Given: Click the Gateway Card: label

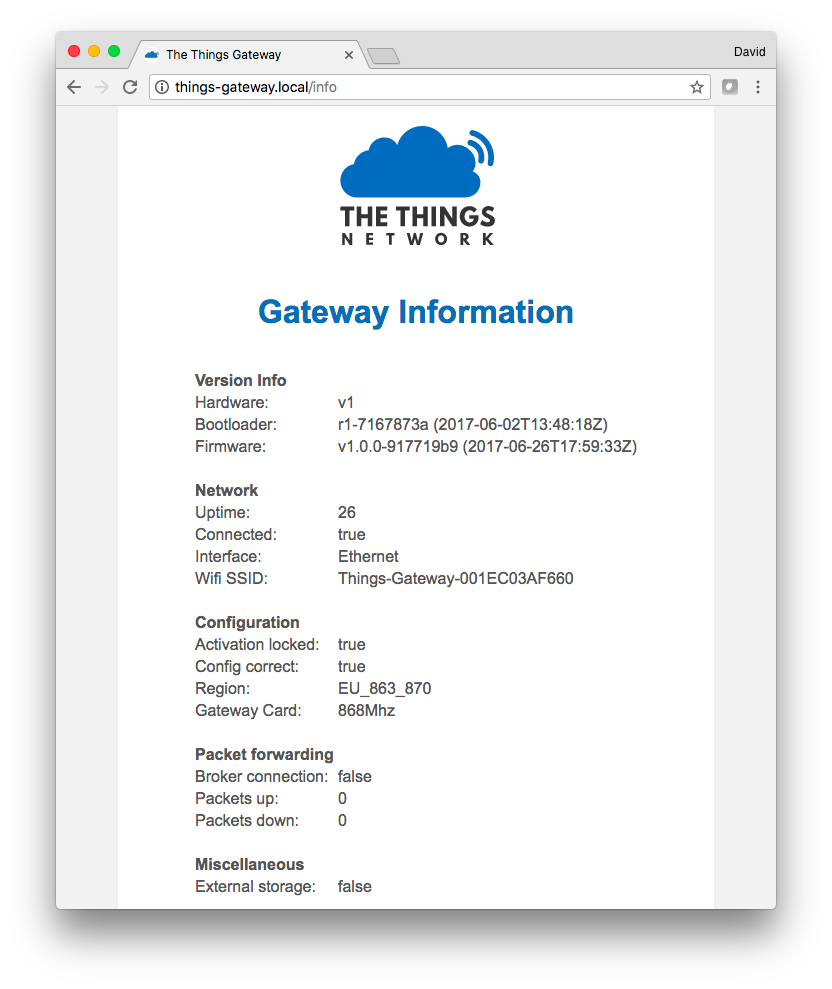Looking at the screenshot, I should pyautogui.click(x=248, y=710).
